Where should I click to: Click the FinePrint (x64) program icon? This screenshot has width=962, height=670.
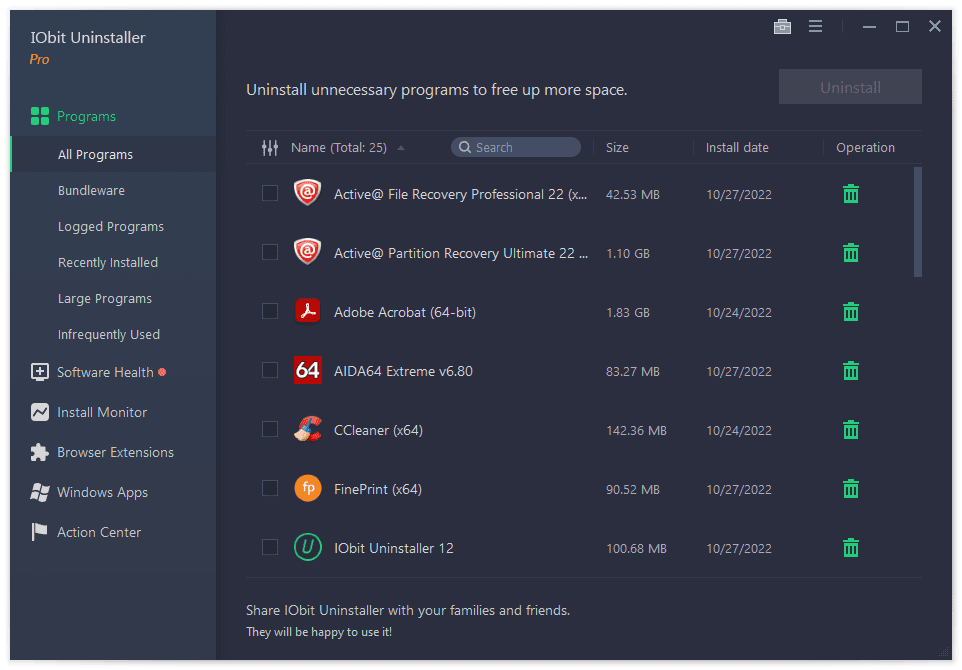coord(307,489)
